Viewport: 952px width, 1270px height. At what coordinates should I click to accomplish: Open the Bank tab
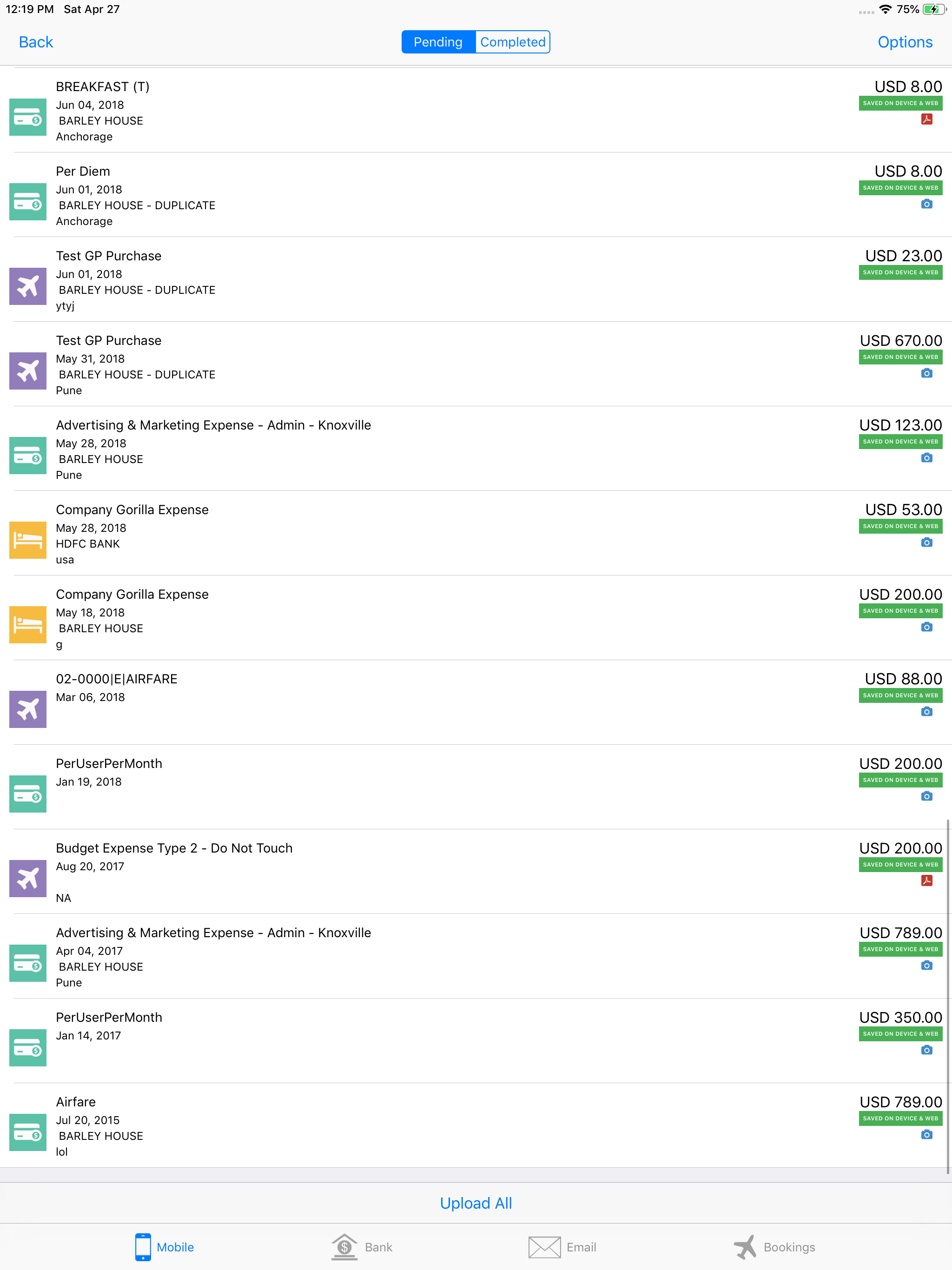click(x=362, y=1247)
